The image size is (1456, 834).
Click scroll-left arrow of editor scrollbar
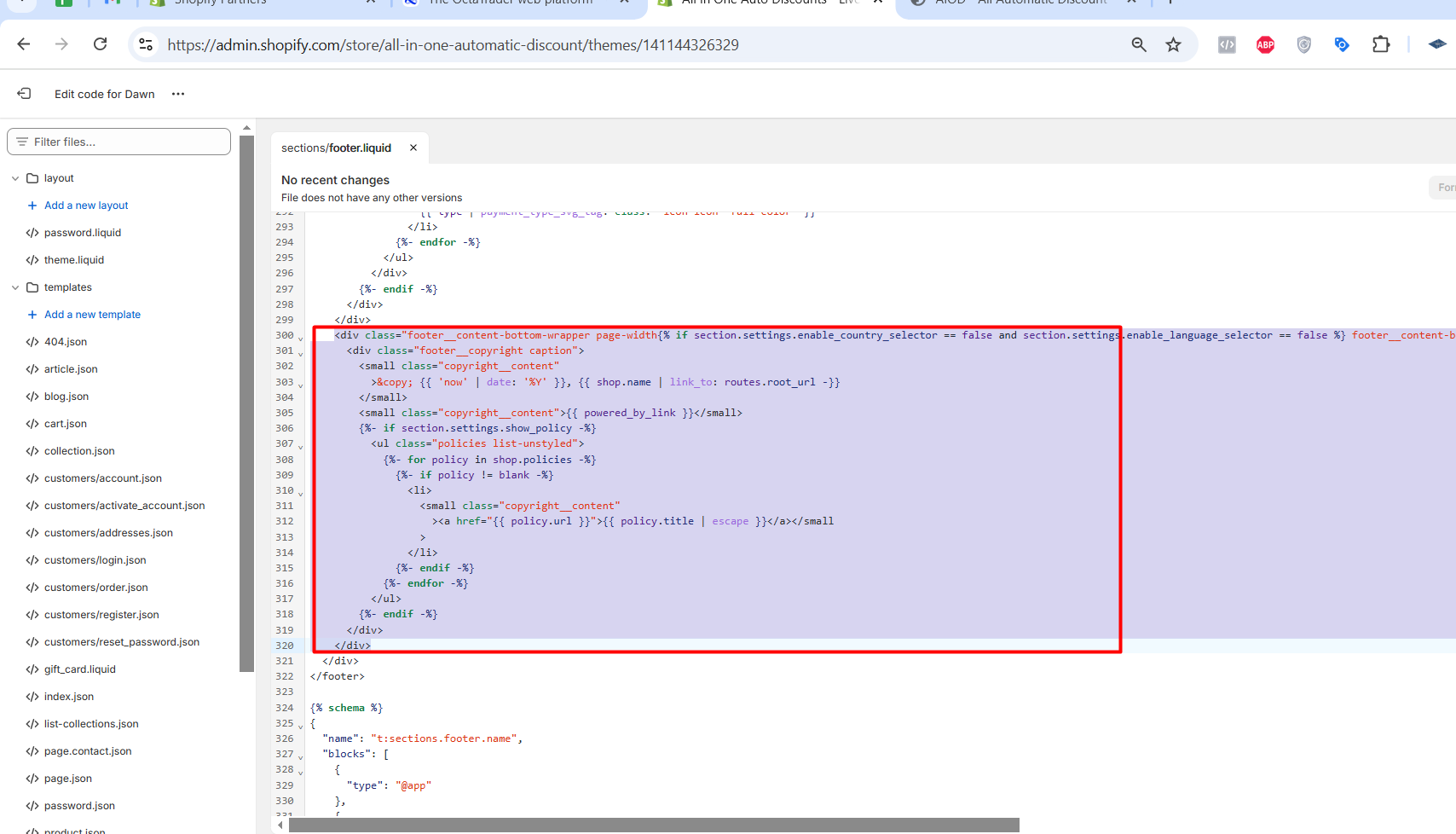(280, 825)
